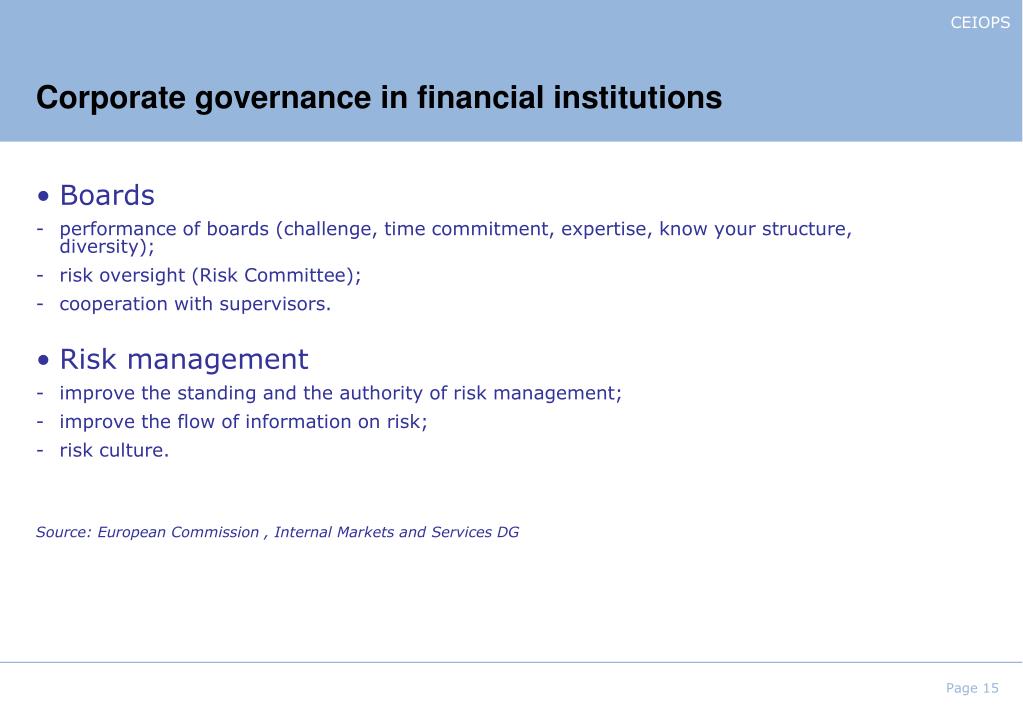The height and width of the screenshot is (708, 1023).
Task: Select the 'Risk management' bullet heading
Action: (184, 360)
